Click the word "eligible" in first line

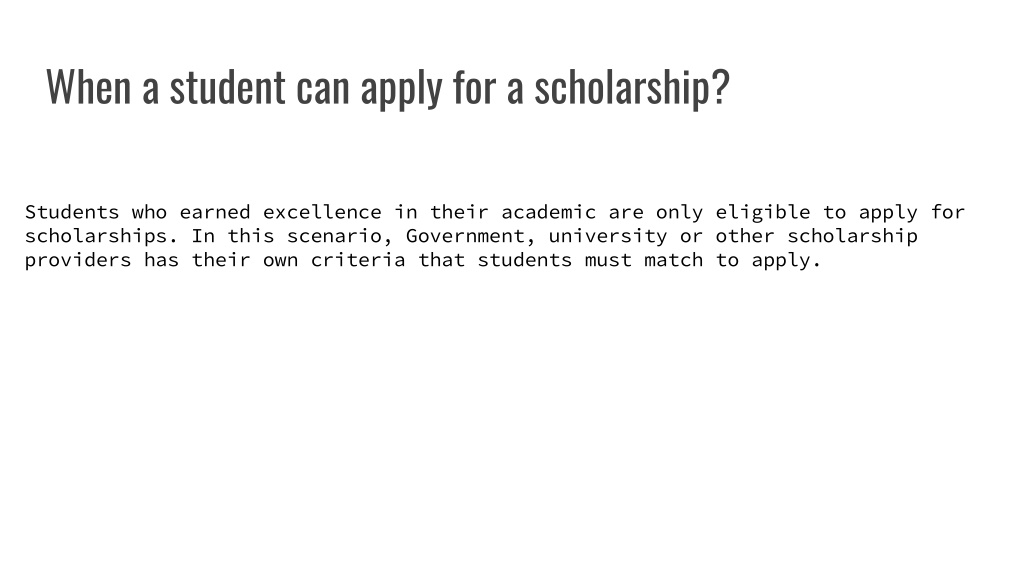763,213
